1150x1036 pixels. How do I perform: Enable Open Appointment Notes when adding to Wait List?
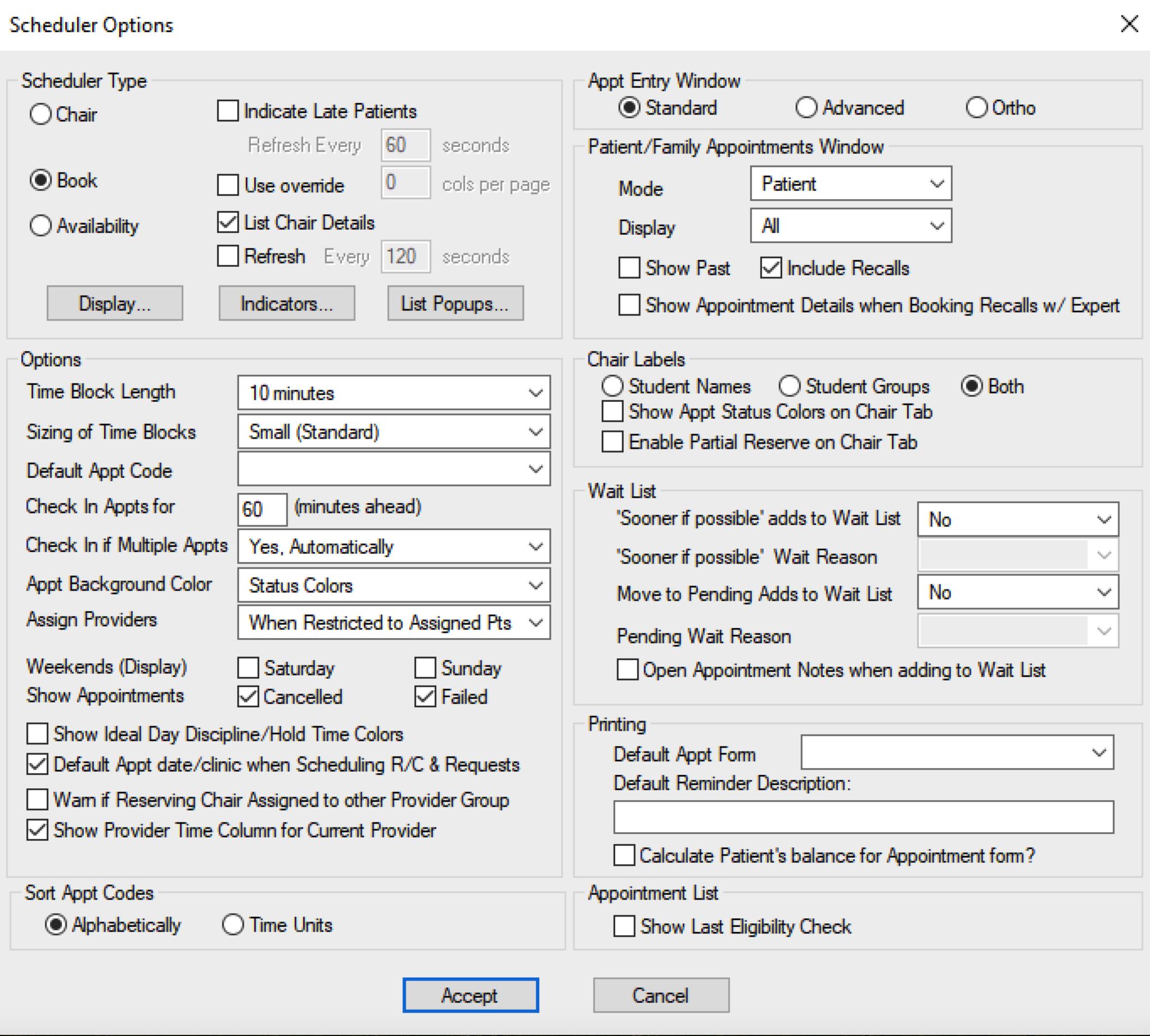click(628, 670)
